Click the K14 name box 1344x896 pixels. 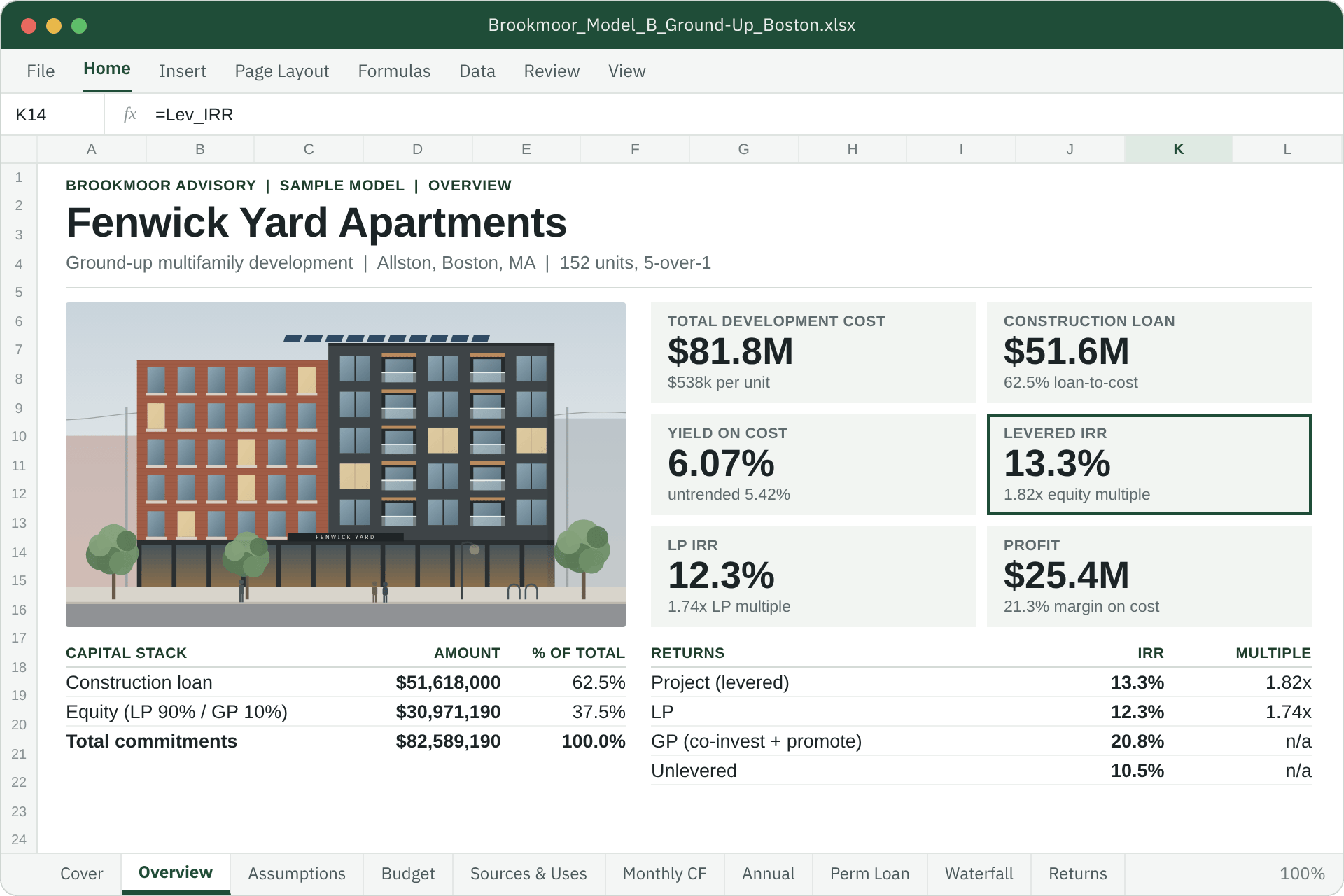point(53,114)
